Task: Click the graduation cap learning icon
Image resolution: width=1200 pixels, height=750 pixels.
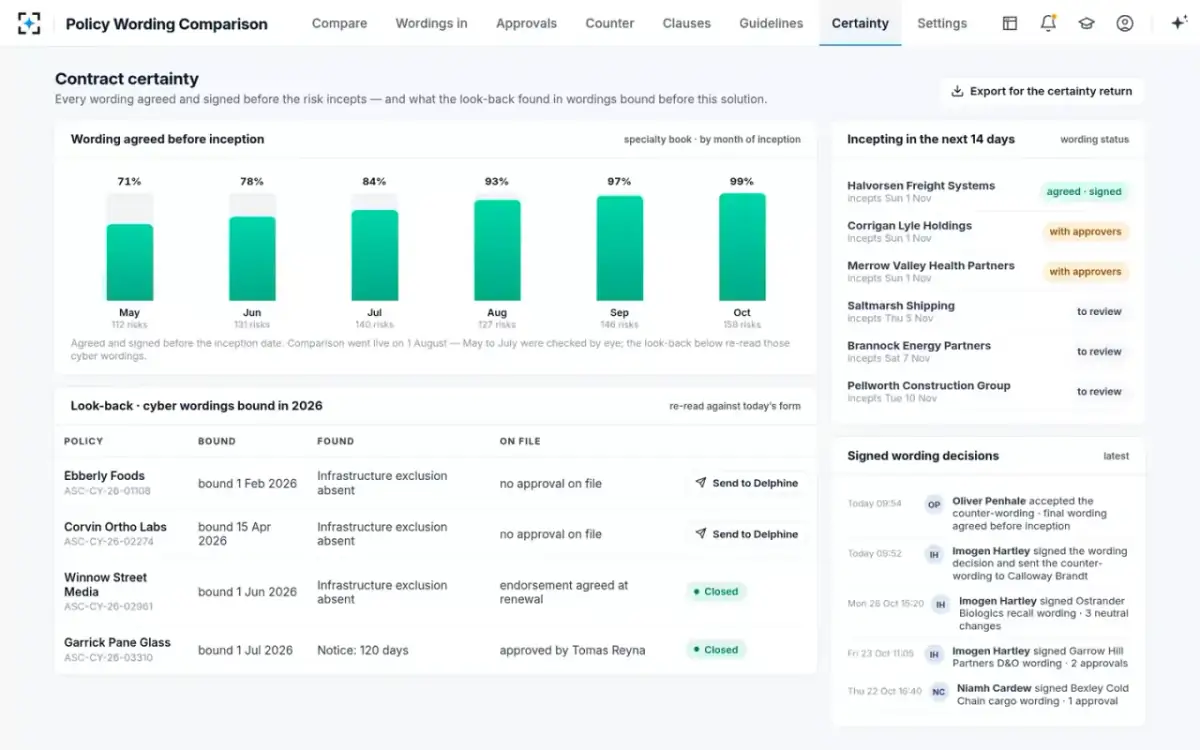Action: pos(1086,23)
